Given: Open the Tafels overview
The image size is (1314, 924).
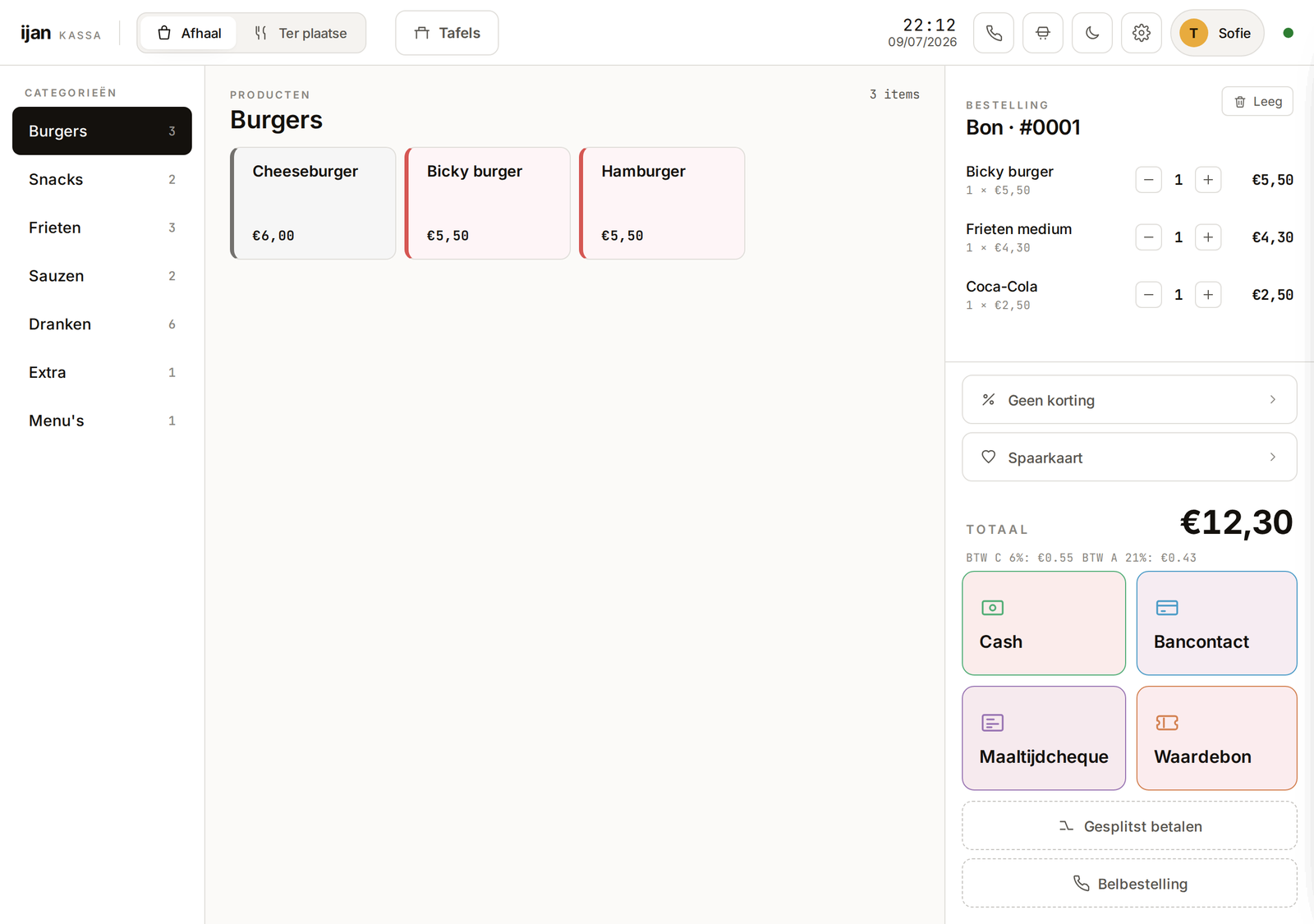Looking at the screenshot, I should tap(447, 33).
